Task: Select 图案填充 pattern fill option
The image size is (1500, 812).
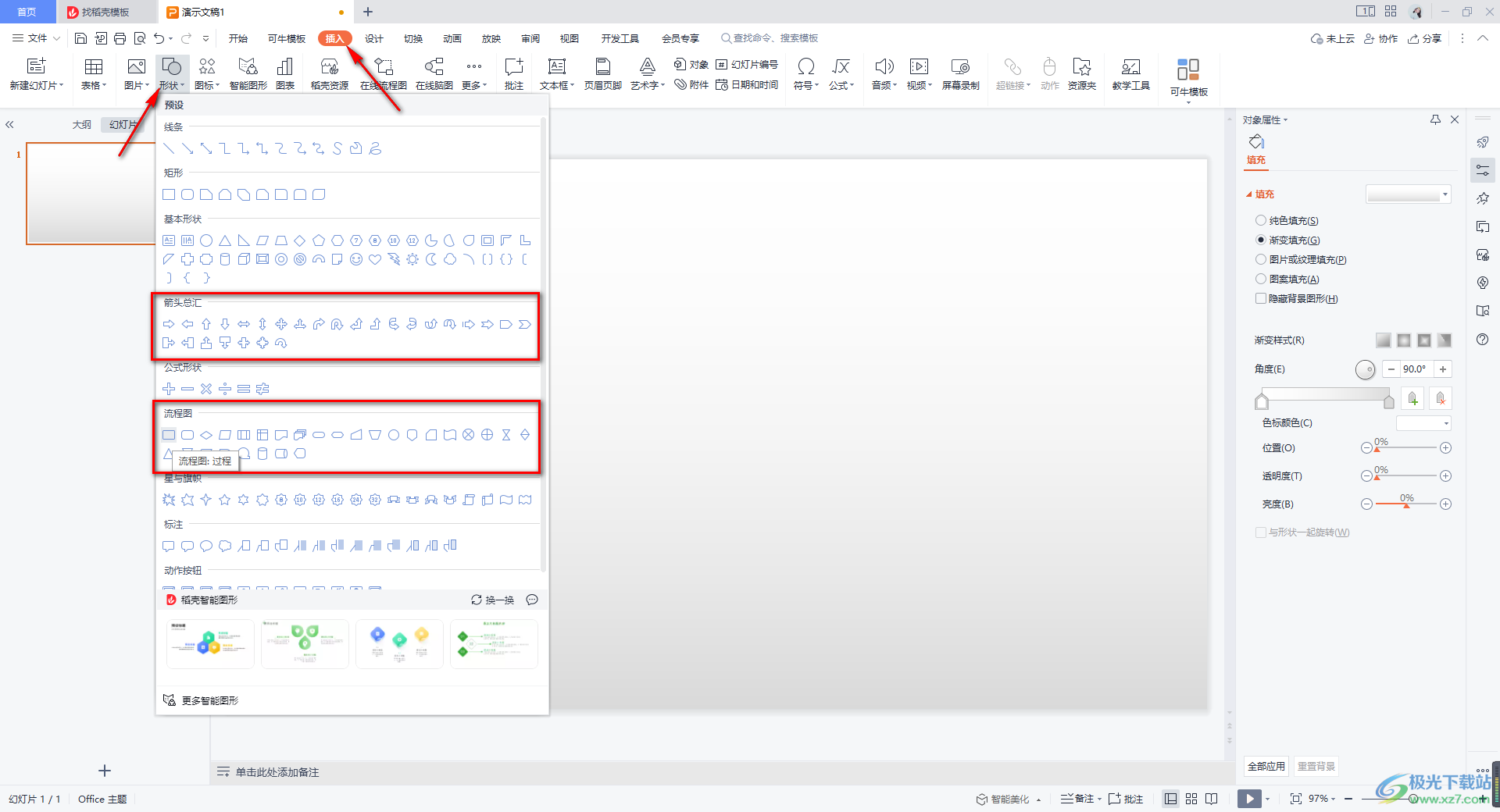Action: tap(1287, 280)
